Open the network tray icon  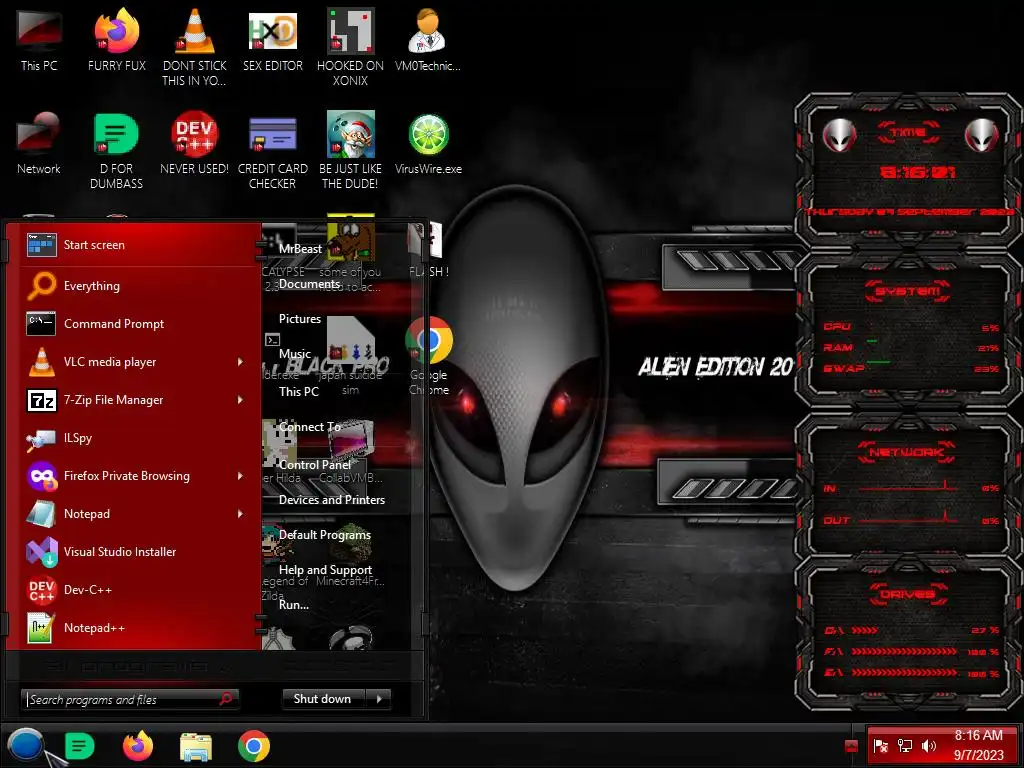click(904, 746)
